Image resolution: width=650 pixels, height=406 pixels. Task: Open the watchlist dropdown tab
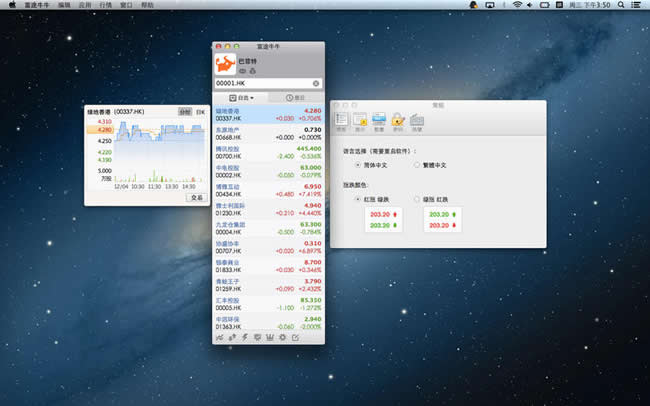coord(241,98)
